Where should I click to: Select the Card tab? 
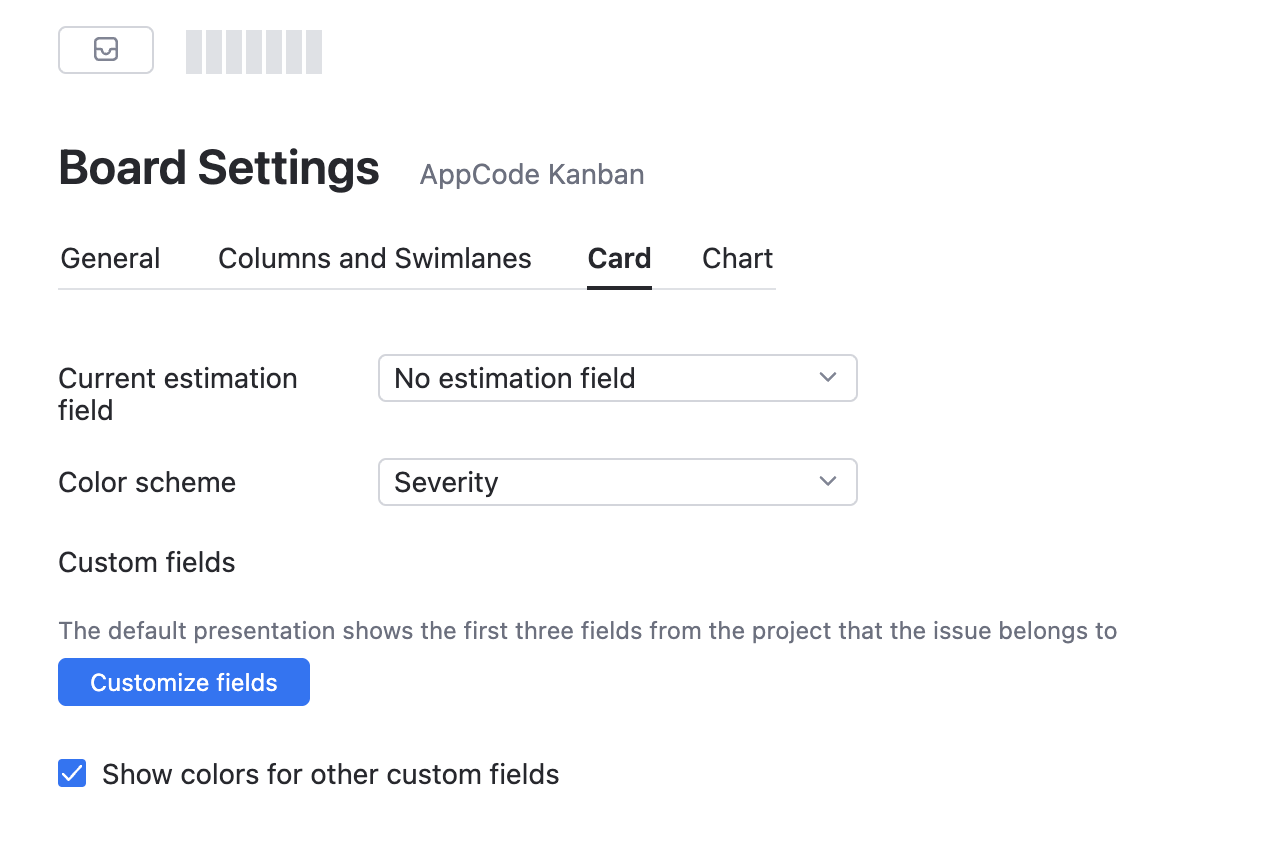coord(618,258)
